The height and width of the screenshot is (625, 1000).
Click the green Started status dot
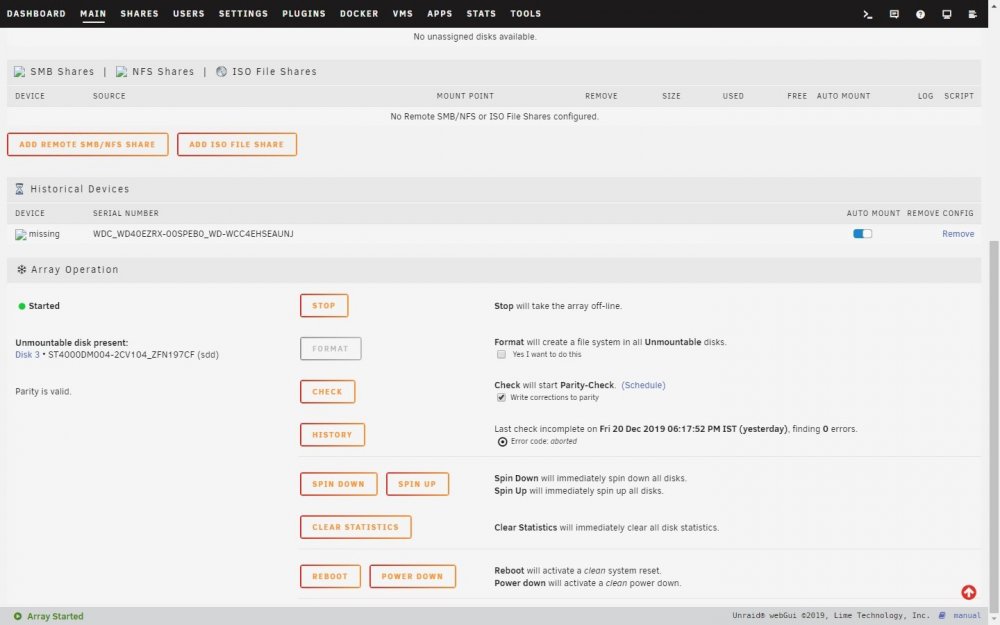click(x=22, y=306)
